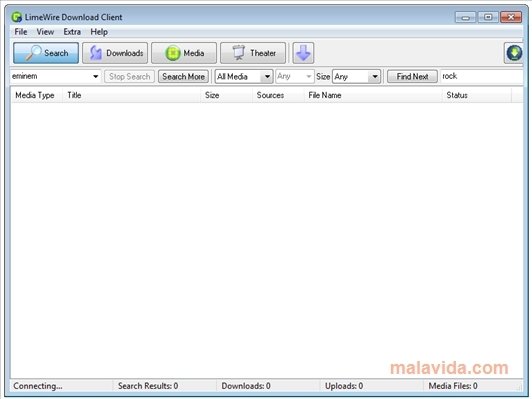Screen dimensions: 532x399
Task: Open the All Media type dropdown
Action: coord(244,76)
